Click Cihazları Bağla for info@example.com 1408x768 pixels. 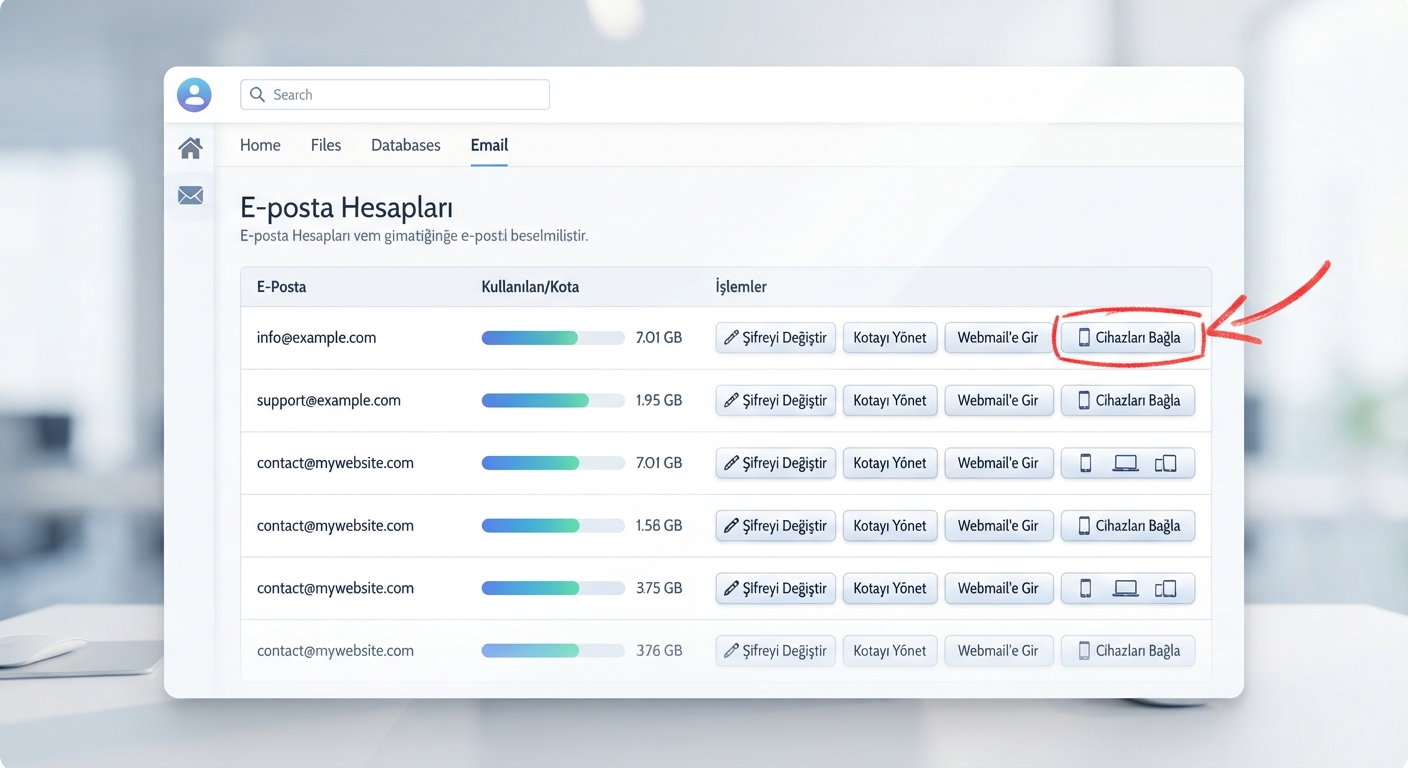click(1128, 338)
